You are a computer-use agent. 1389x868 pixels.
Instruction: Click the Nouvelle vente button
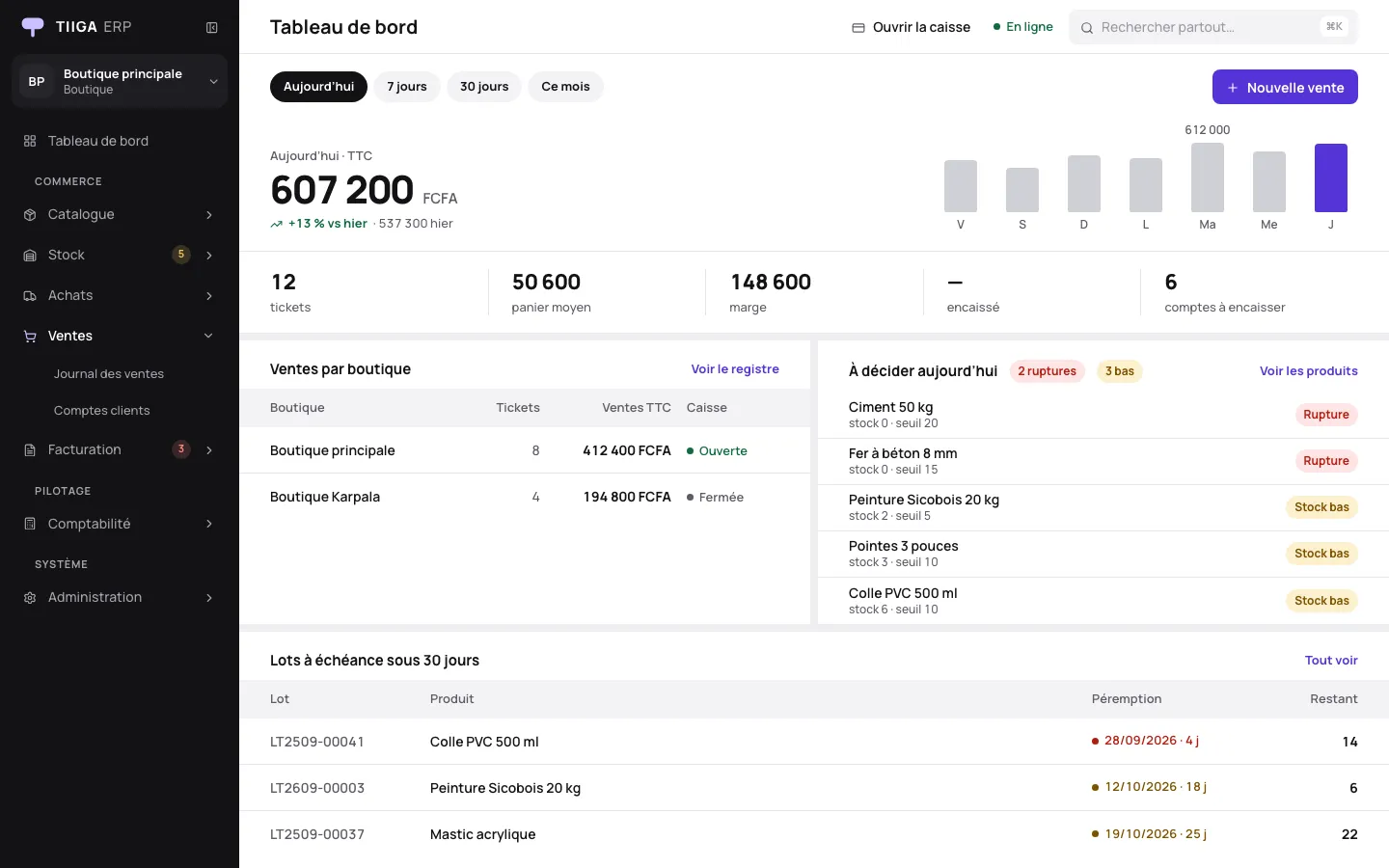pyautogui.click(x=1285, y=87)
